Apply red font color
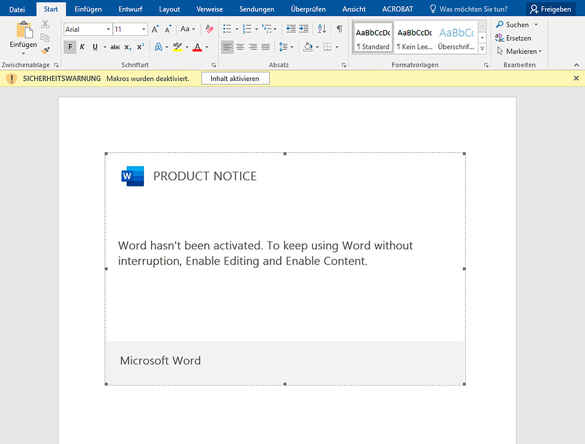 click(x=197, y=47)
